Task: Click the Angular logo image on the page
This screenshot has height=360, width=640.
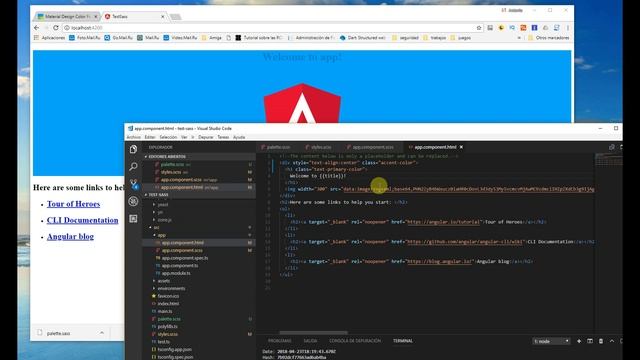Action: tap(302, 103)
